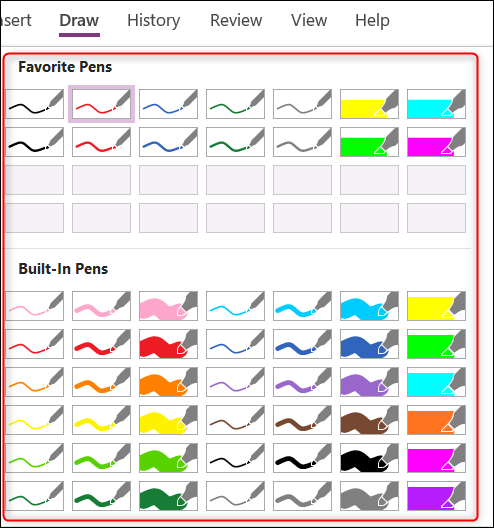Open the View tab
494x528 pixels.
[x=309, y=20]
